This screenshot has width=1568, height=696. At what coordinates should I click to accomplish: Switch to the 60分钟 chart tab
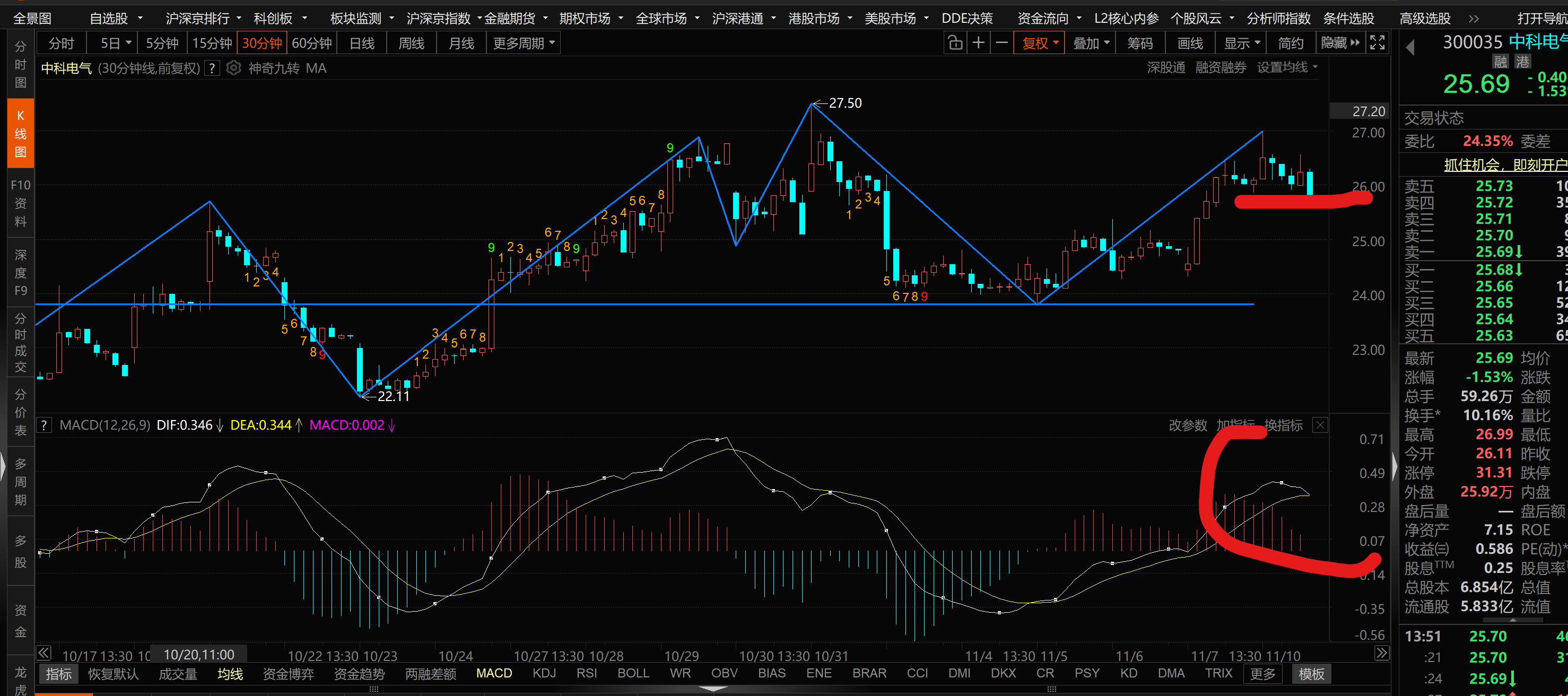point(312,43)
